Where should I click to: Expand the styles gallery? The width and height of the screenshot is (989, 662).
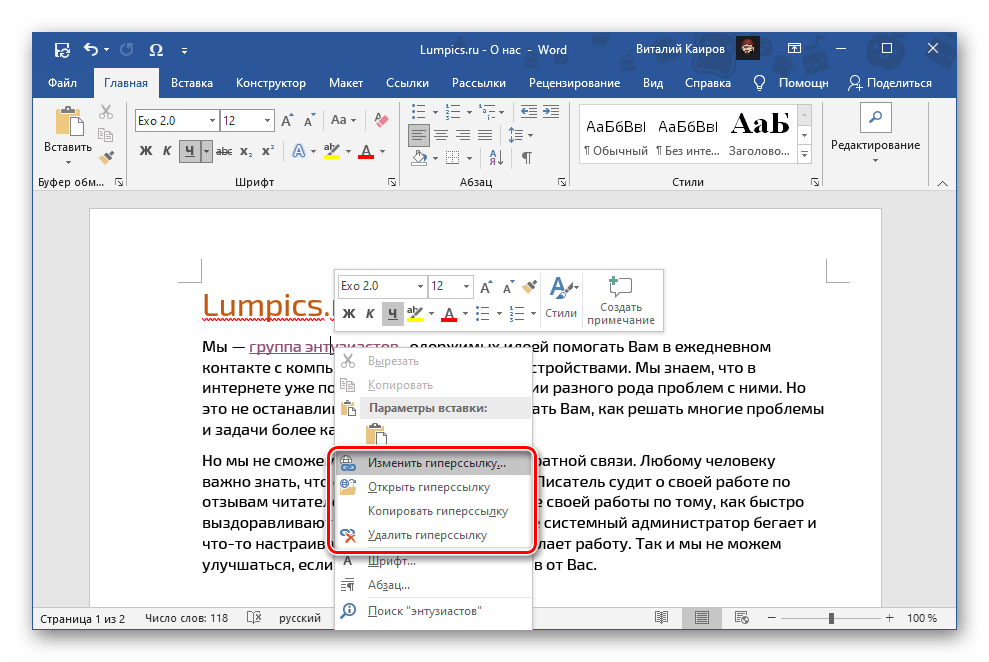804,154
